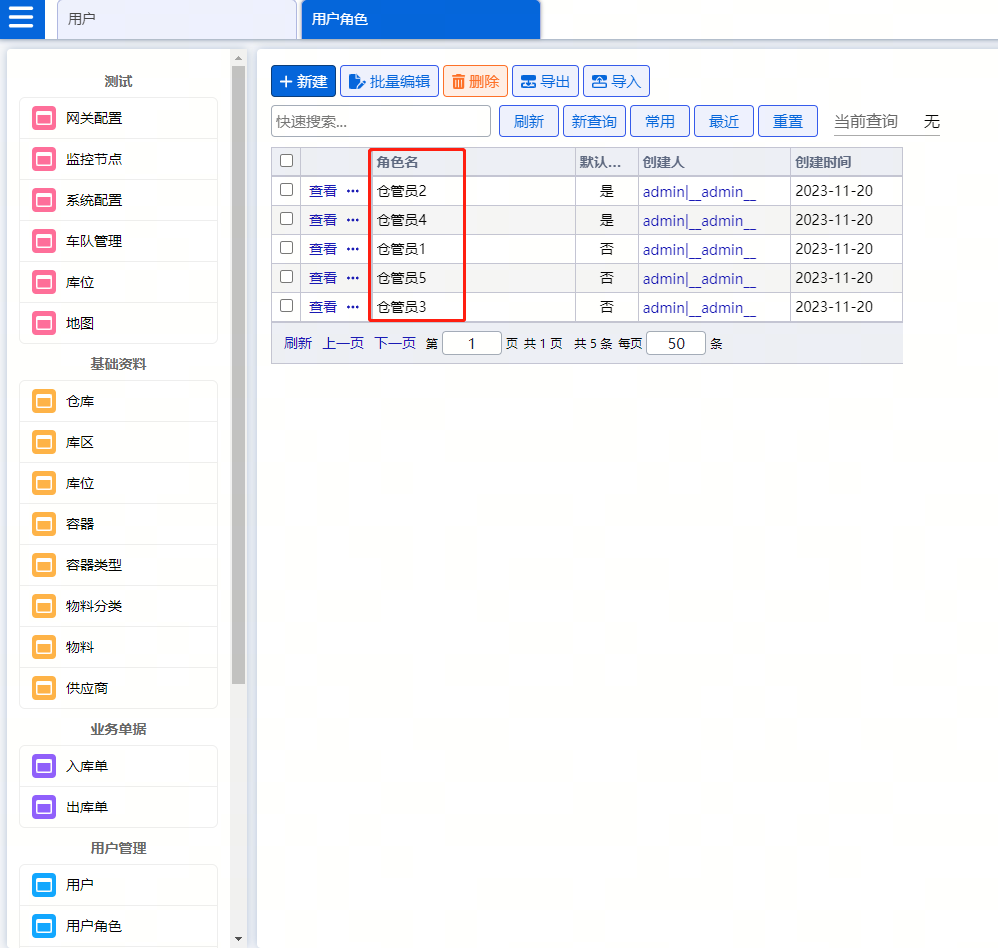Click the 创建人 column header
The image size is (998, 948).
tap(714, 162)
